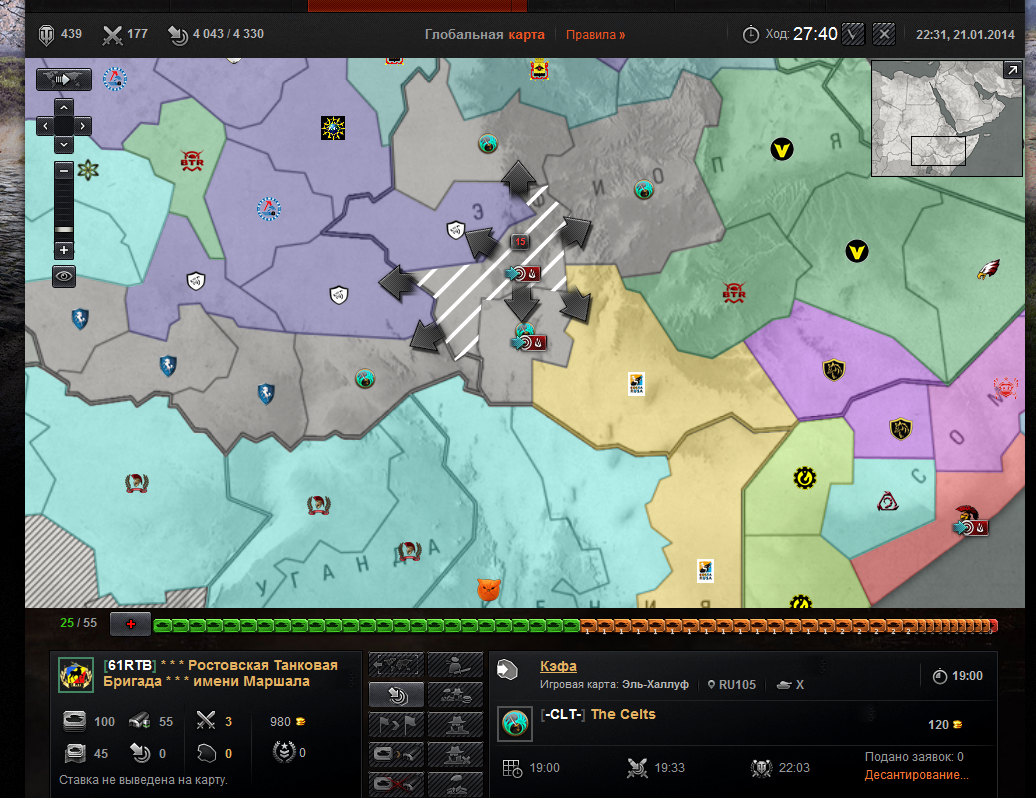Open the Кэфа province link

point(558,666)
